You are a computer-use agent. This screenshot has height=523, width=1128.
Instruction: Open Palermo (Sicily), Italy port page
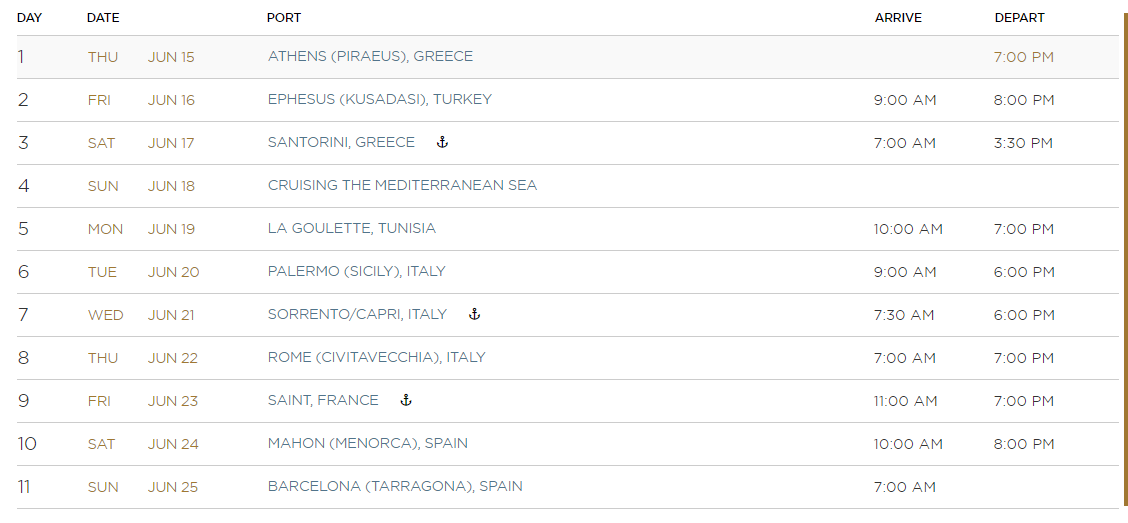357,271
